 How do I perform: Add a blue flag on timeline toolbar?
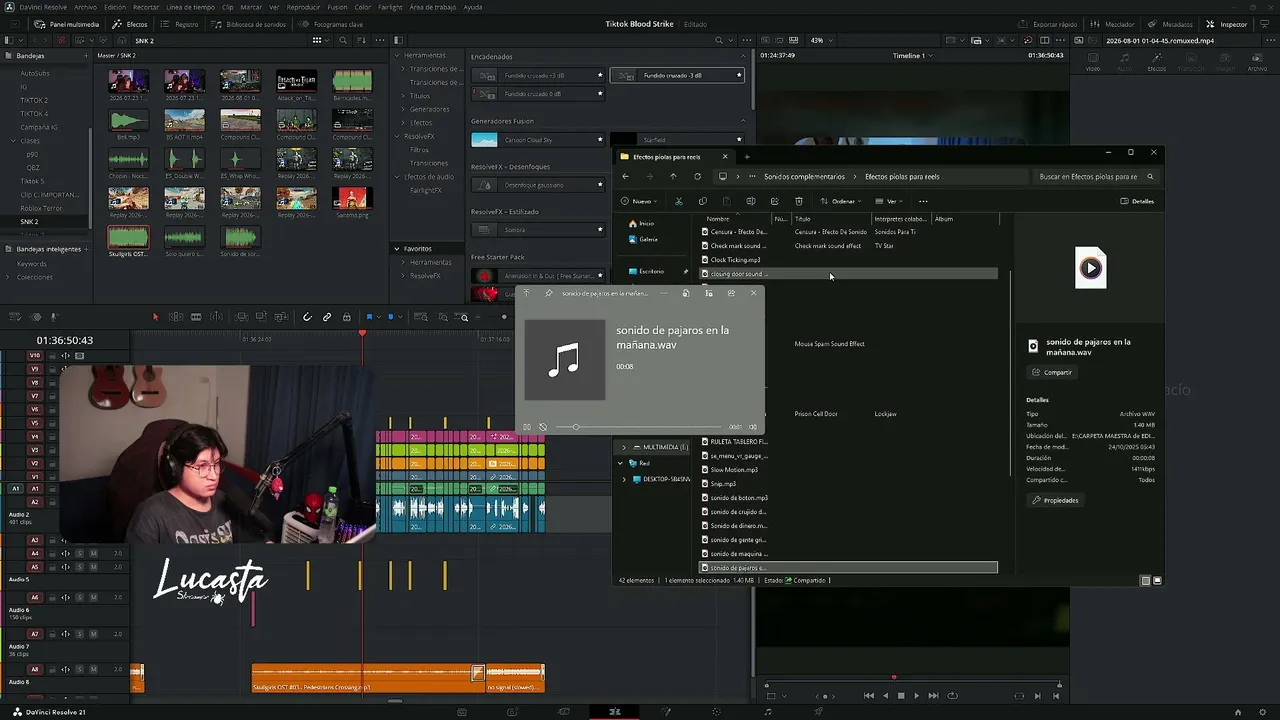click(x=369, y=317)
